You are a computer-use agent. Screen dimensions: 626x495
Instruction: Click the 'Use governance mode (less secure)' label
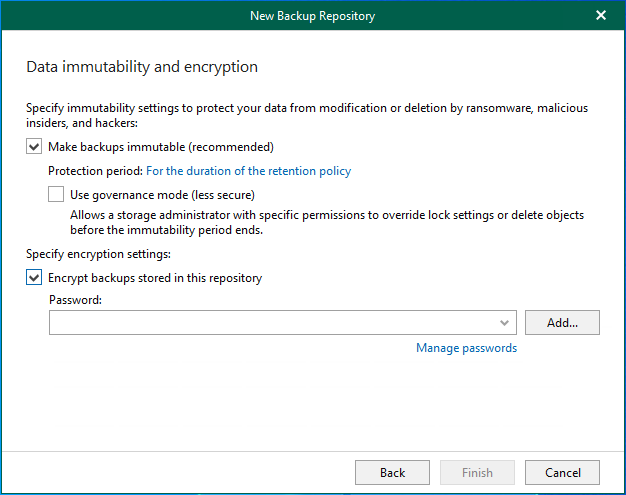(162, 195)
